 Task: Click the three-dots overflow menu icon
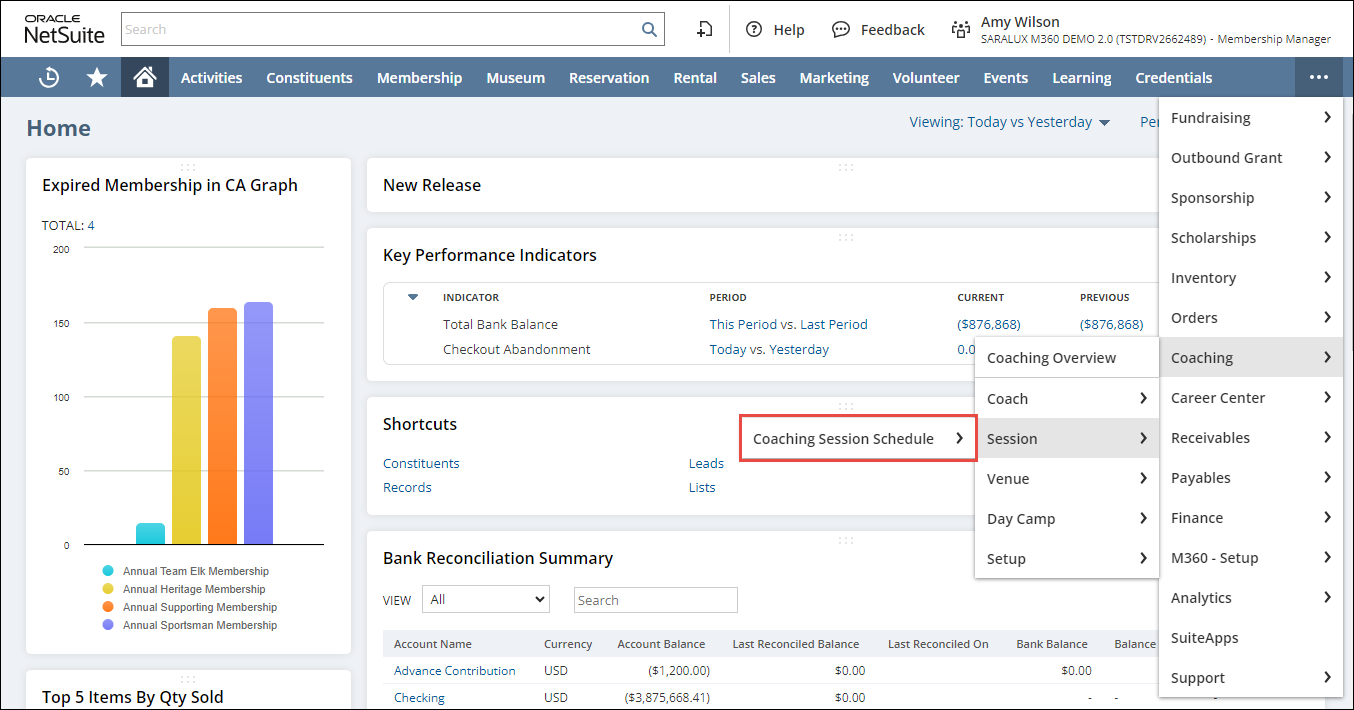pos(1319,78)
